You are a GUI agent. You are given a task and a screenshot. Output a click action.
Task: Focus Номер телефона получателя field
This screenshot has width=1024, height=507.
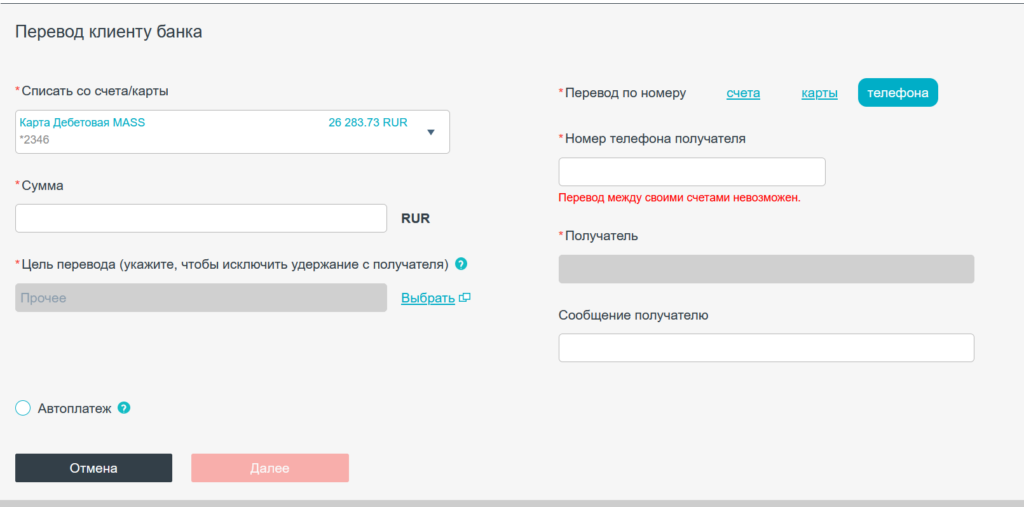[x=692, y=172]
